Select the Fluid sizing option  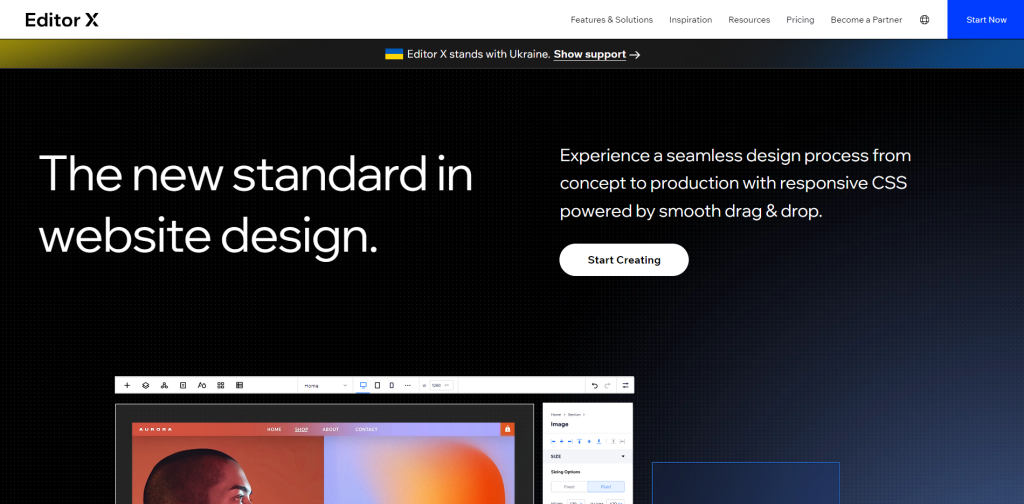606,486
